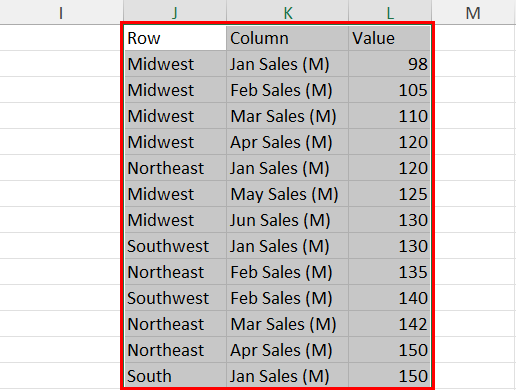Image resolution: width=516 pixels, height=390 pixels.
Task: Select cell with value 98
Action: pos(389,64)
